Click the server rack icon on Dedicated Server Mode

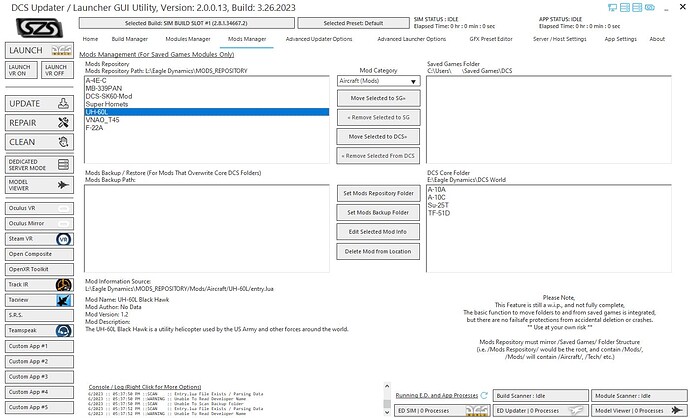[63, 165]
